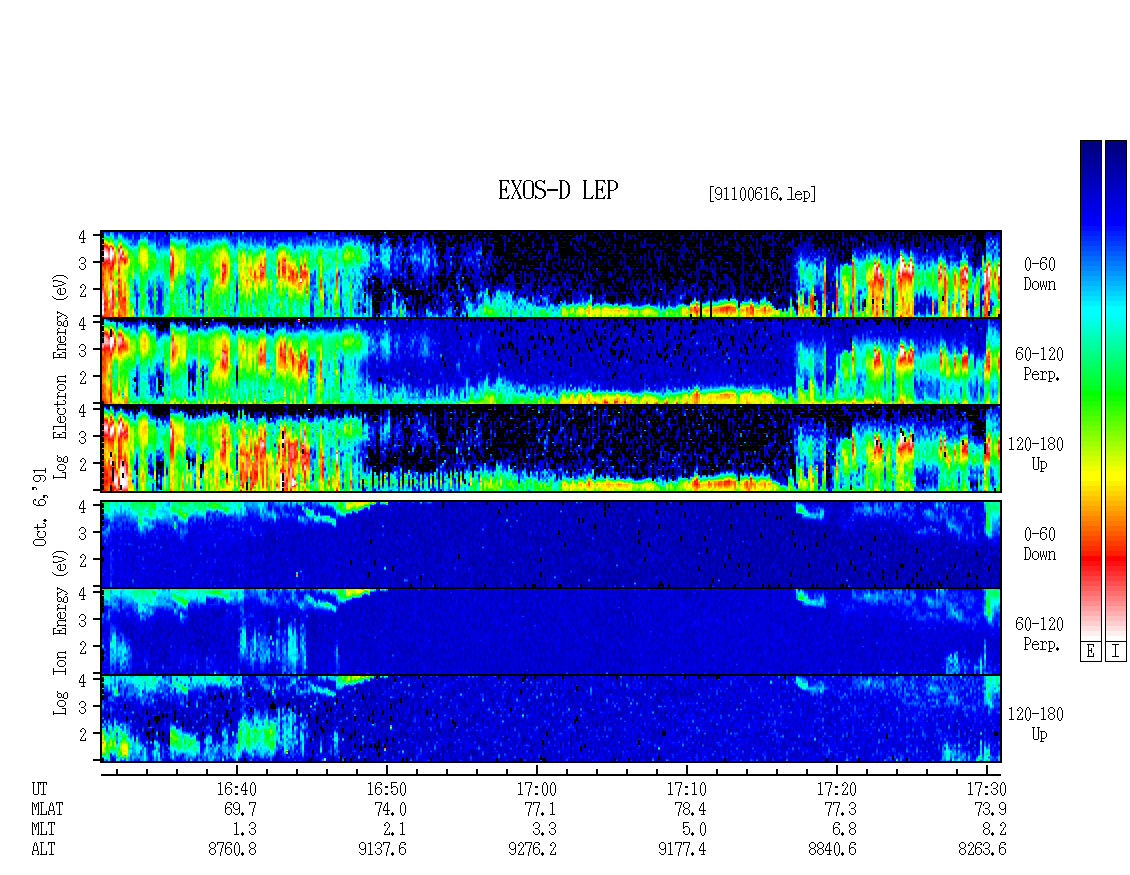
Task: Click the 16:50 time tick label
Action: (386, 789)
